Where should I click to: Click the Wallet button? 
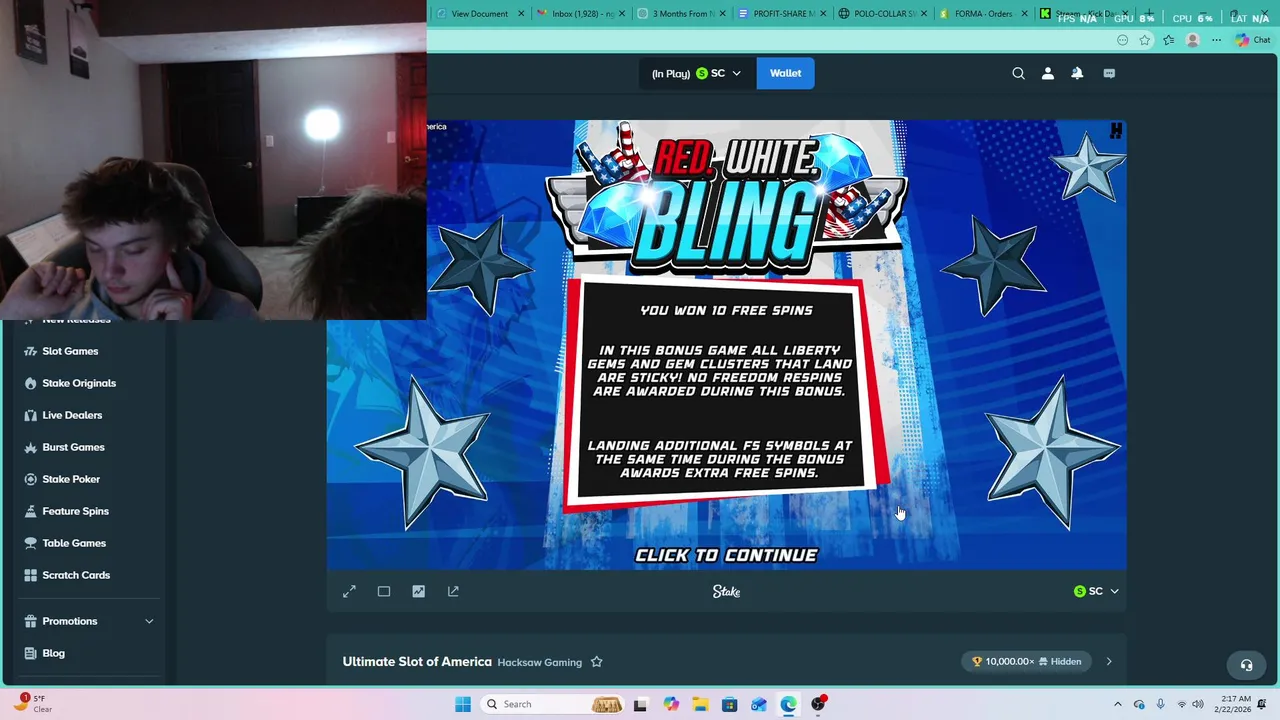pos(785,73)
